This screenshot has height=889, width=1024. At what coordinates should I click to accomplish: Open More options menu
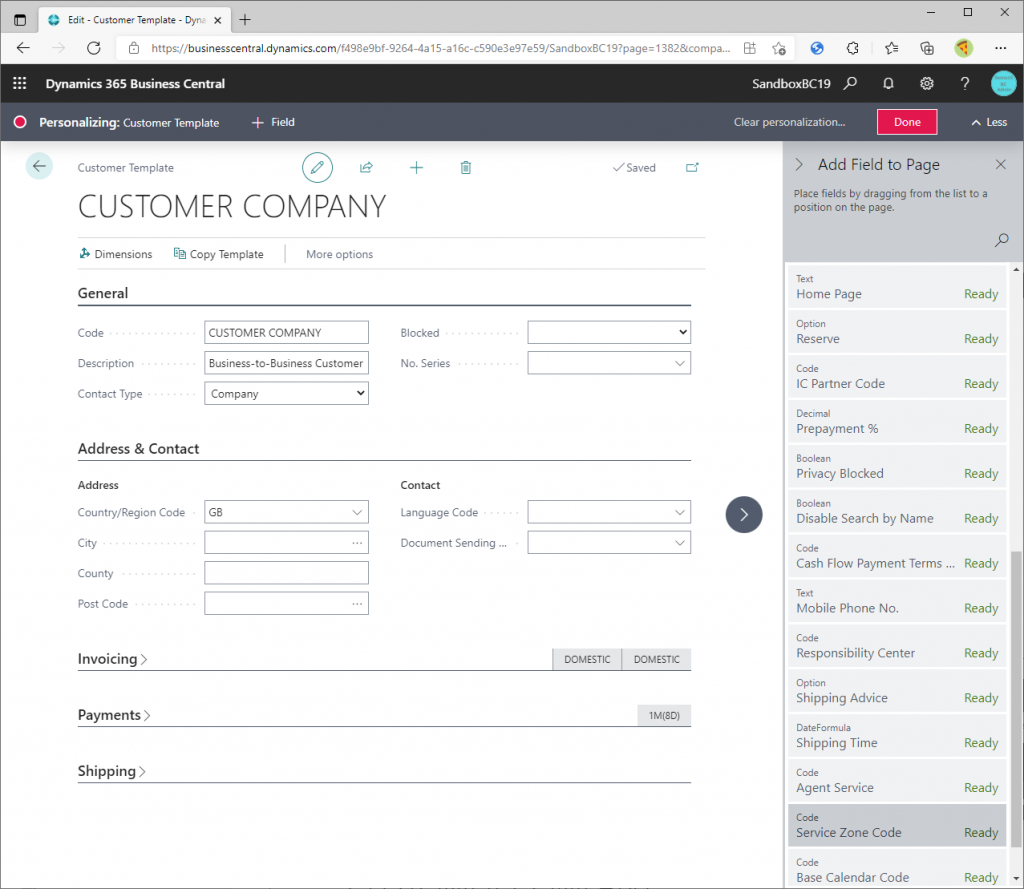[x=340, y=254]
